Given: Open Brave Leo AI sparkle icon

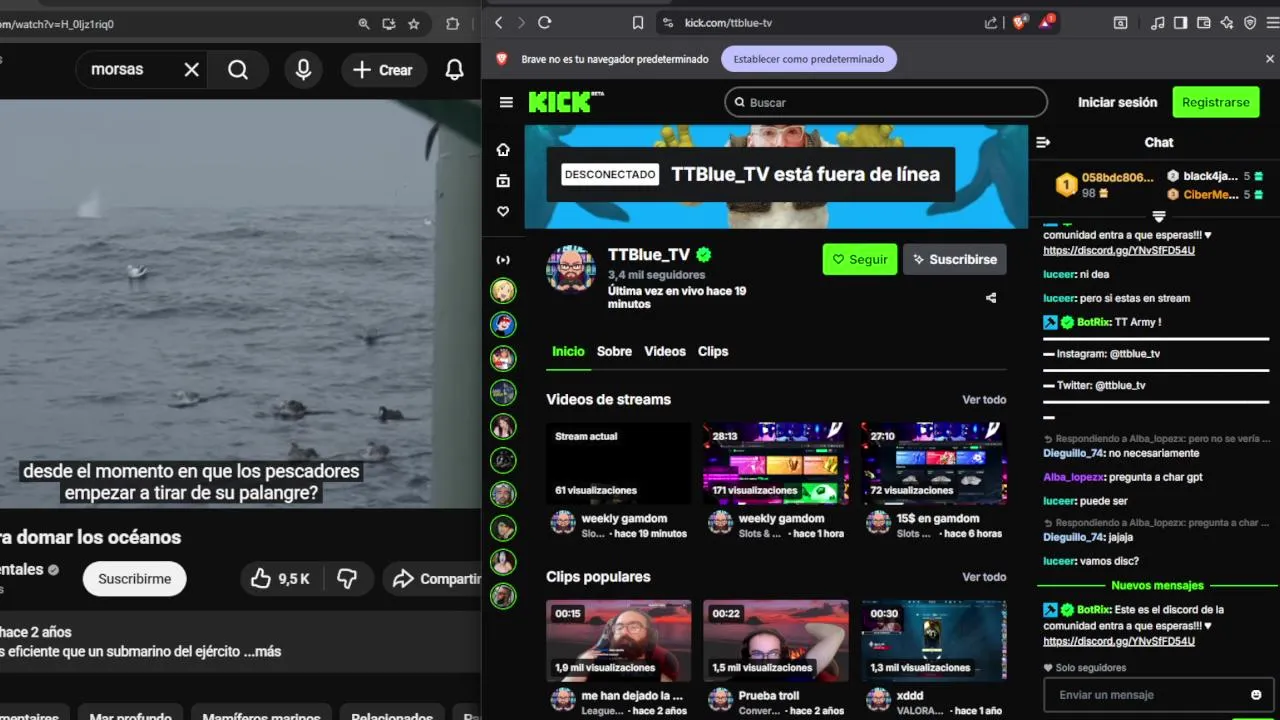Looking at the screenshot, I should (1227, 22).
